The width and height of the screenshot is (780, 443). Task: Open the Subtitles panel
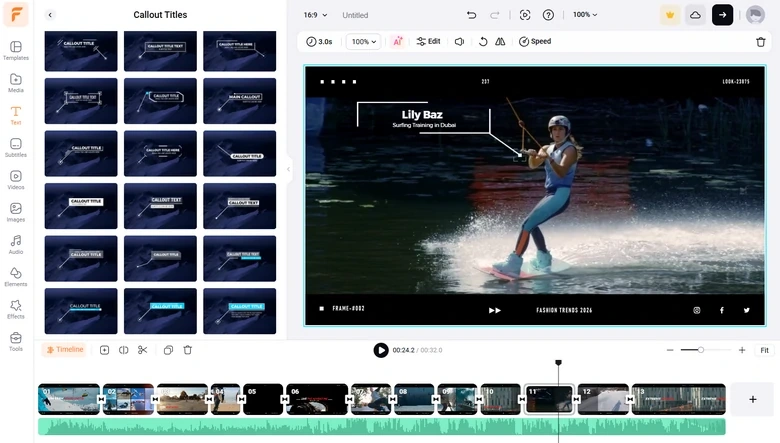click(x=16, y=147)
